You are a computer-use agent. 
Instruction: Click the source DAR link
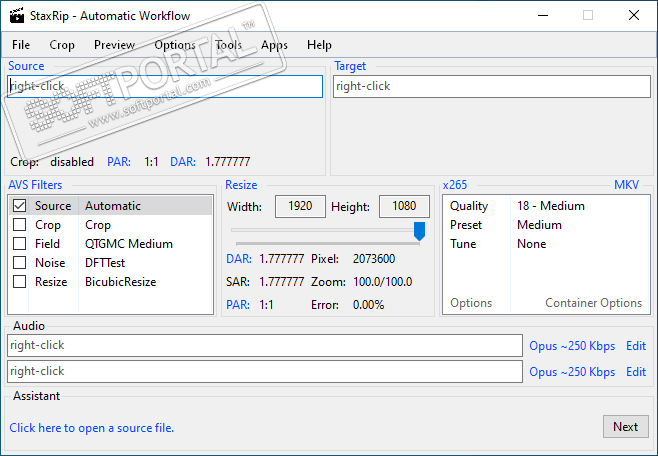click(x=183, y=162)
